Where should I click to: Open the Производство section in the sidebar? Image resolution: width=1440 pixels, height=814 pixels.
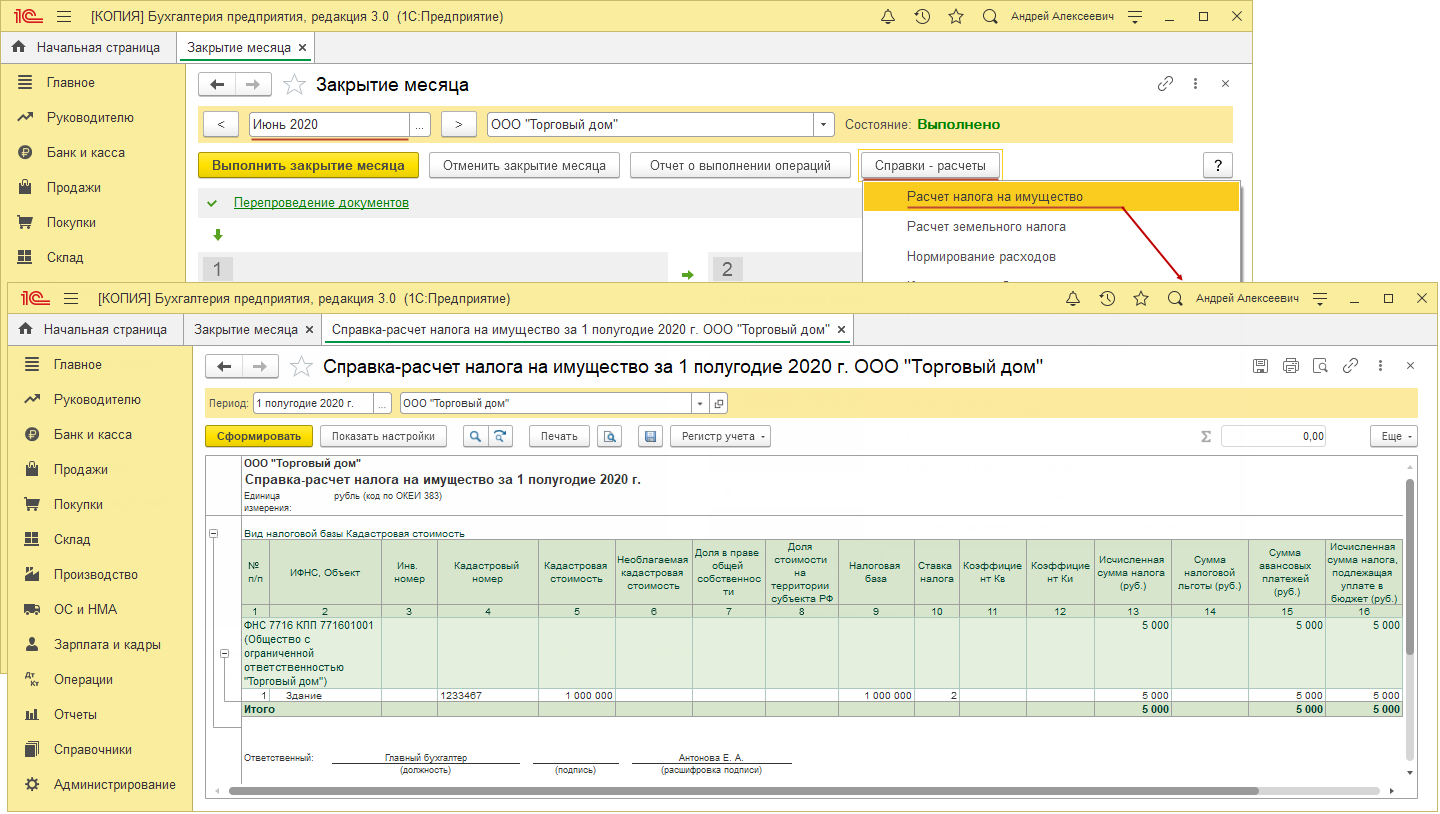pos(95,575)
